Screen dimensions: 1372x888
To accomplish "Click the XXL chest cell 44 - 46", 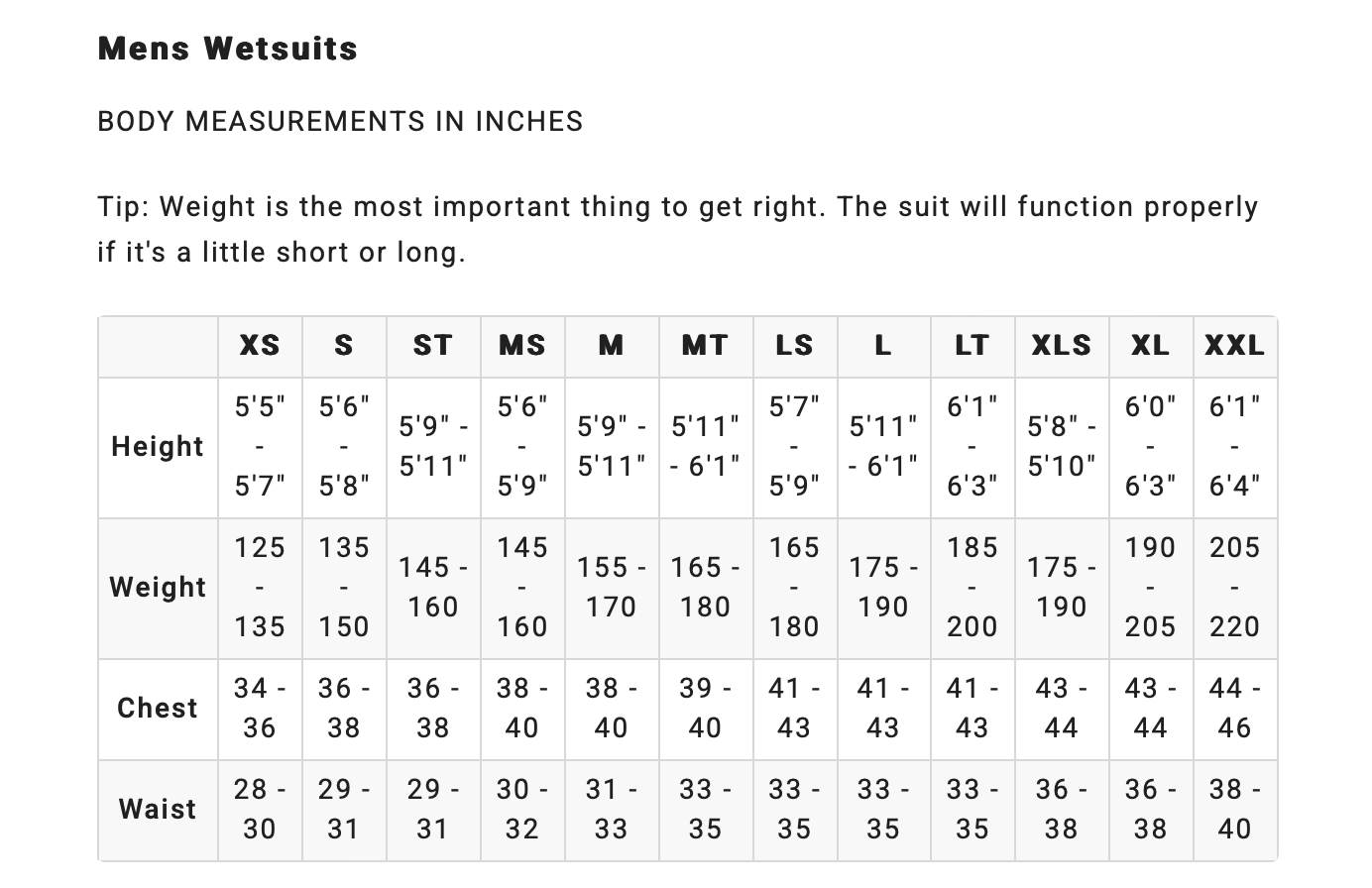I will (1235, 709).
